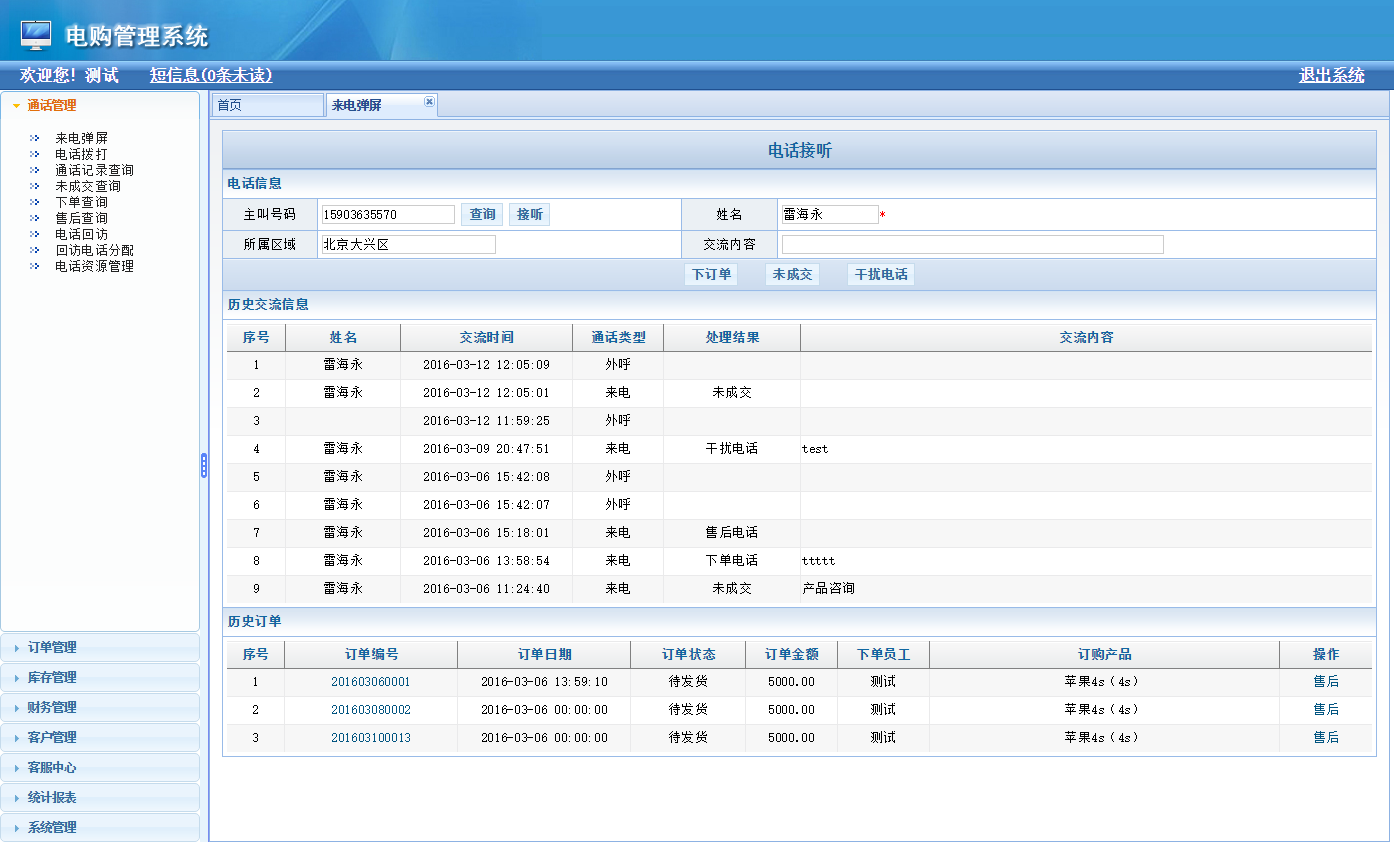Click the 通话类型 column header
1394x842 pixels.
click(x=618, y=337)
